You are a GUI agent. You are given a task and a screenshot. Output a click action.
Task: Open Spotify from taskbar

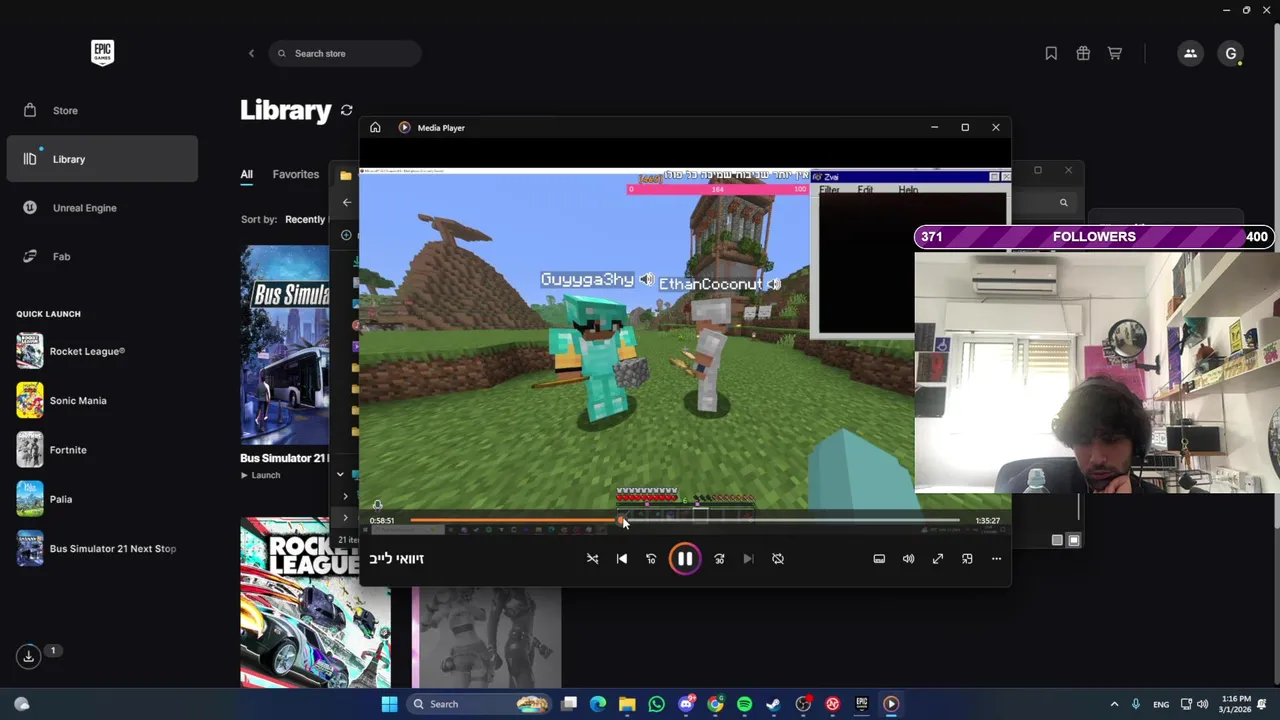pyautogui.click(x=744, y=704)
